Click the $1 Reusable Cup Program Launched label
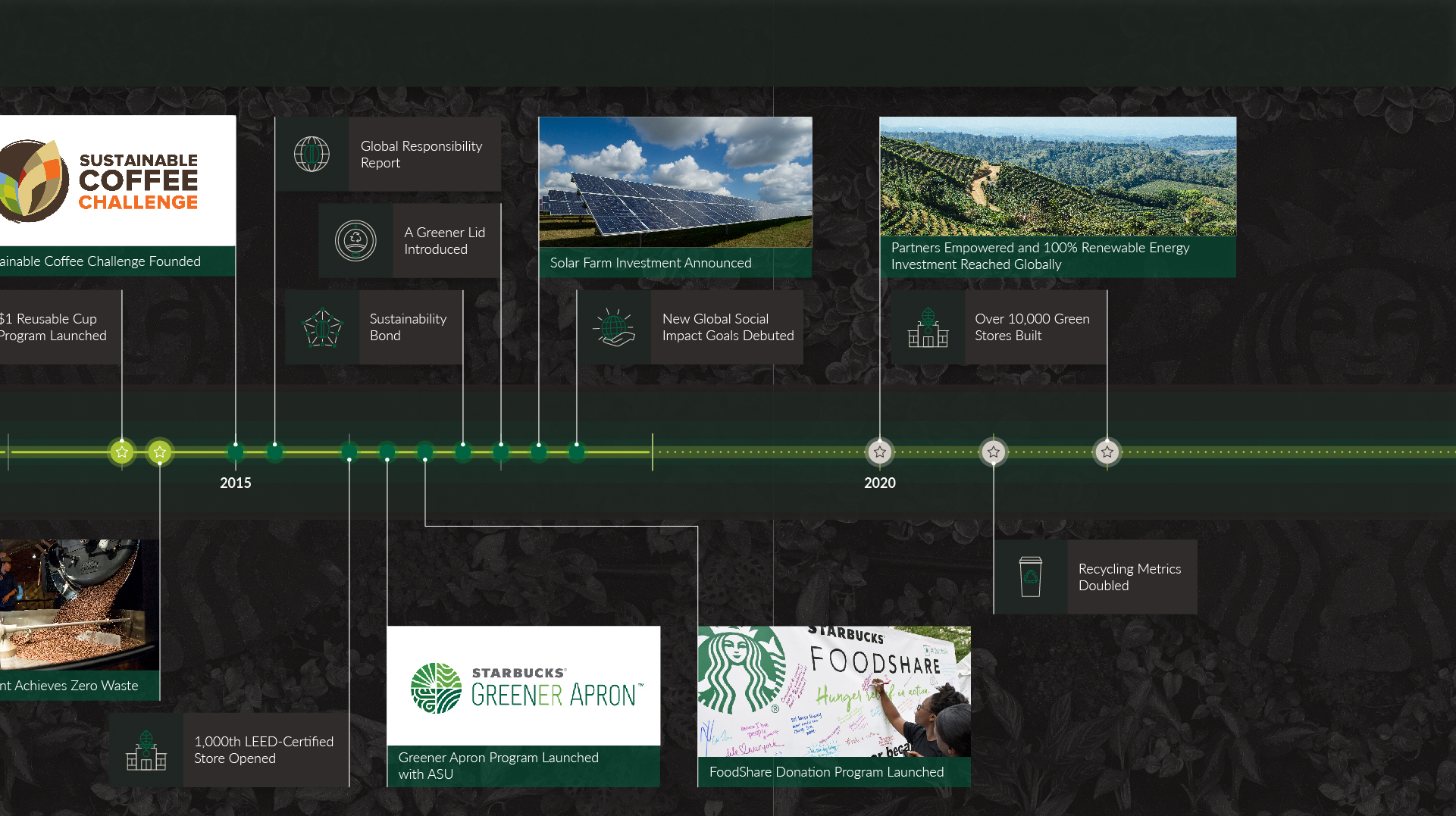 [x=53, y=327]
